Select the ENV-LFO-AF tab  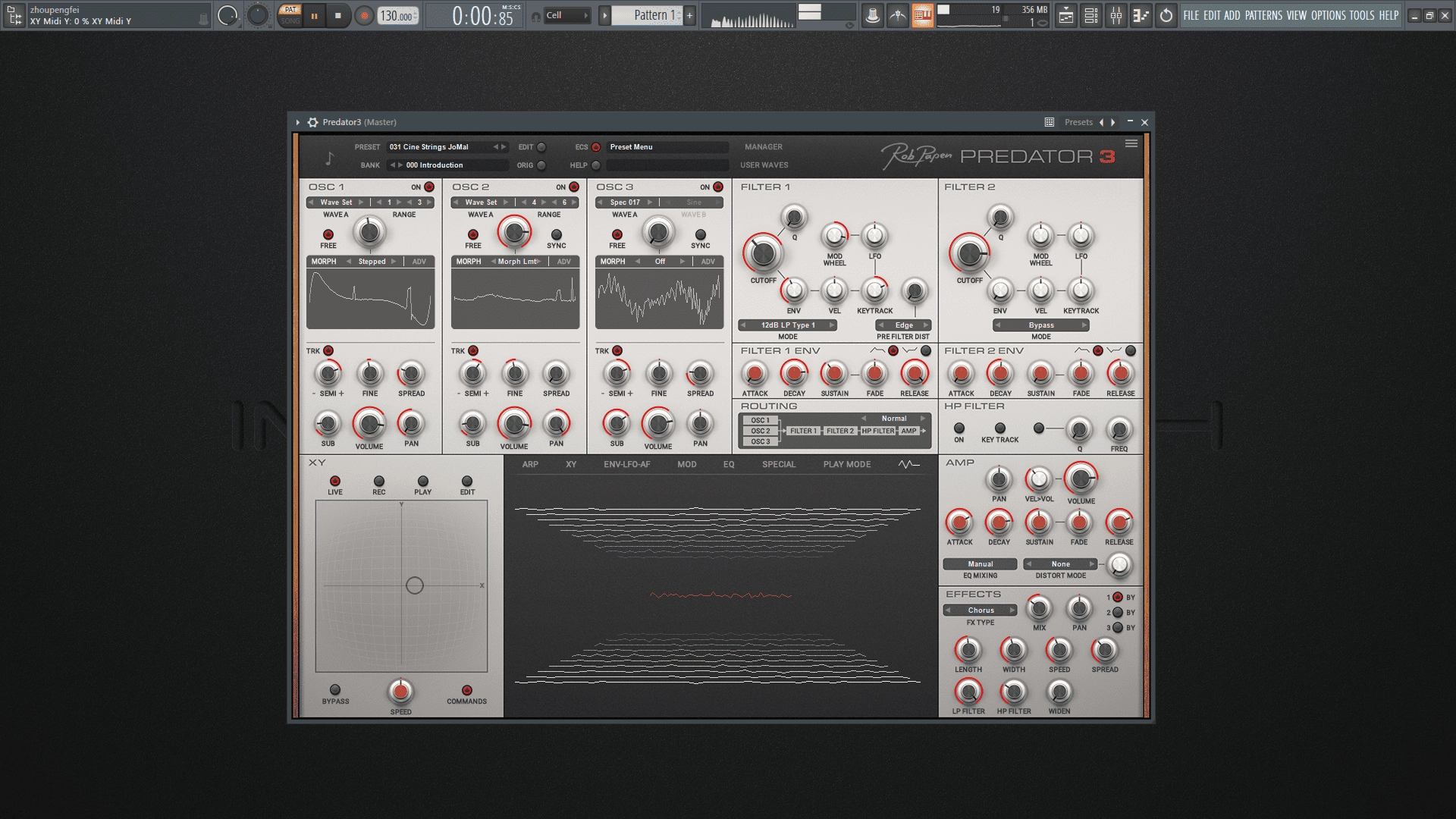pyautogui.click(x=627, y=464)
